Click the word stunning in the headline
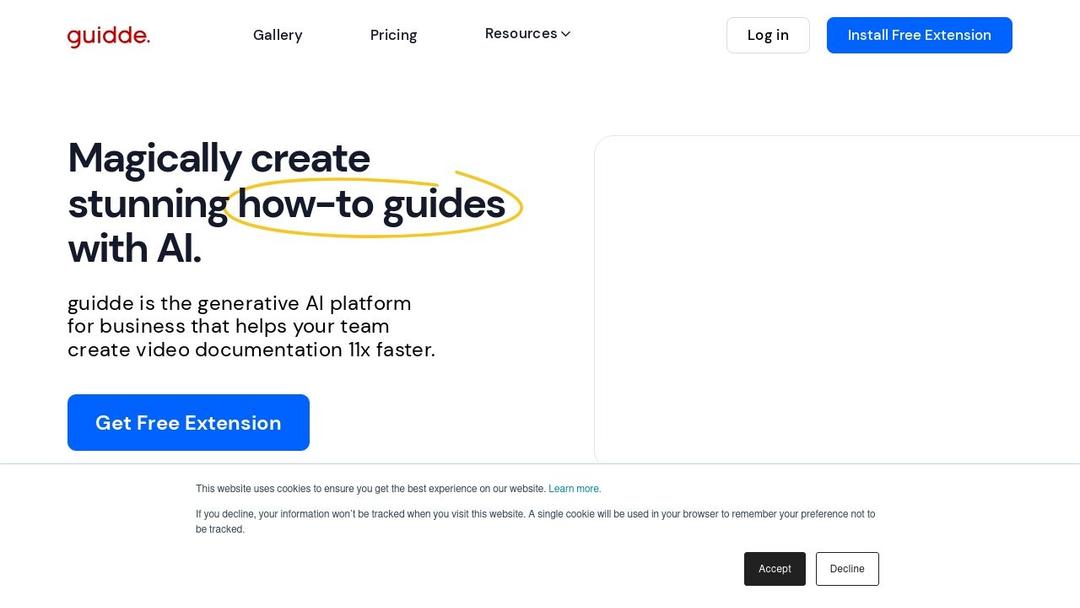 tap(148, 205)
